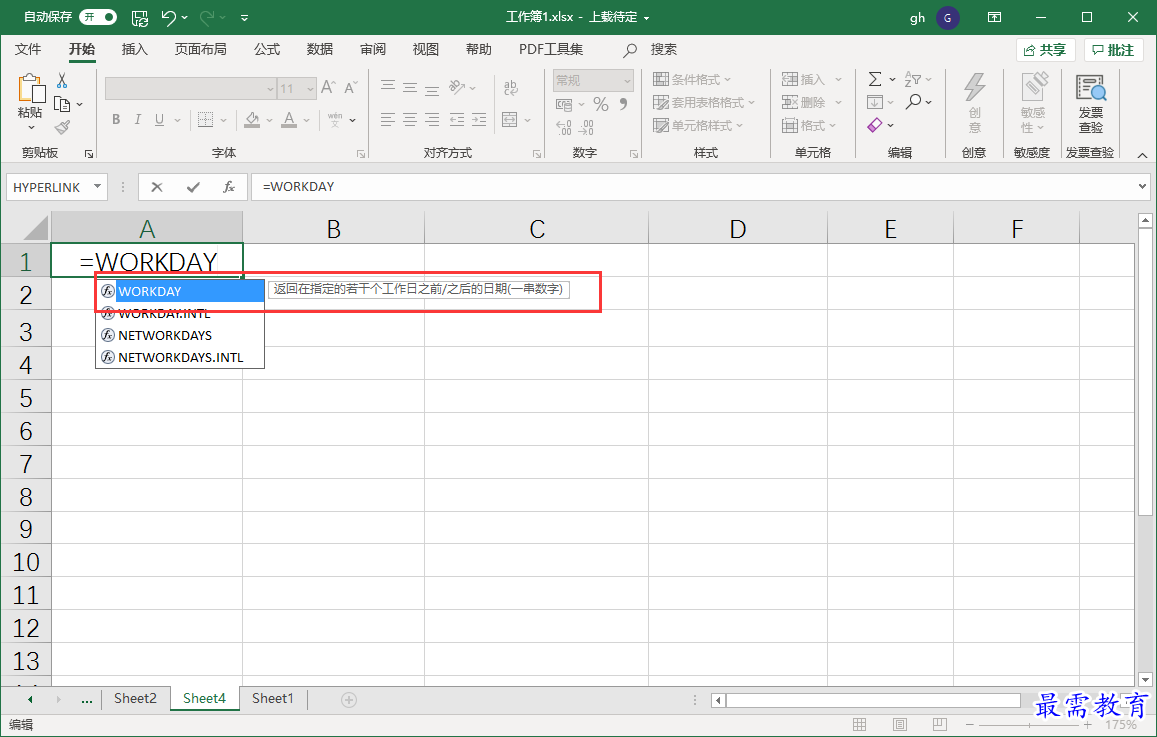Toggle Underline formatting
Image resolution: width=1157 pixels, height=737 pixels.
point(159,120)
